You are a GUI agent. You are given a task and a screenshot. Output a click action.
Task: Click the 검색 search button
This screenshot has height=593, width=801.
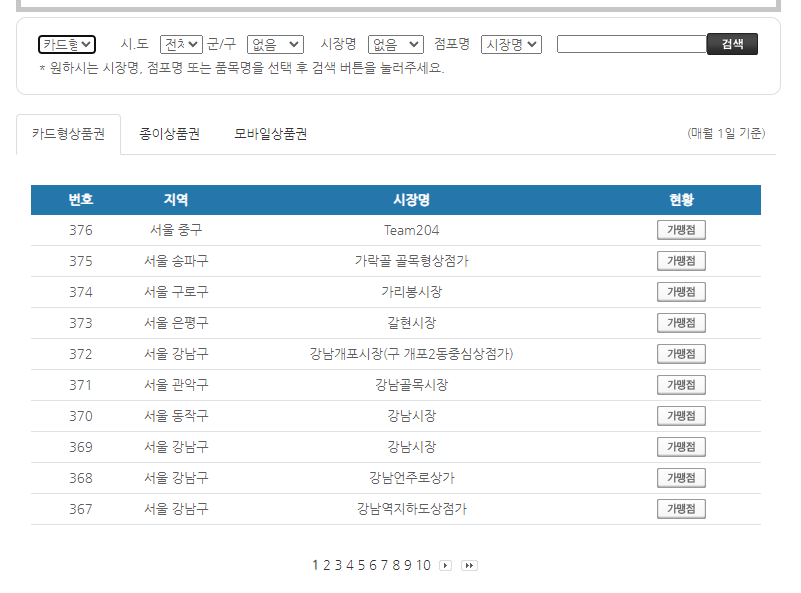(733, 43)
